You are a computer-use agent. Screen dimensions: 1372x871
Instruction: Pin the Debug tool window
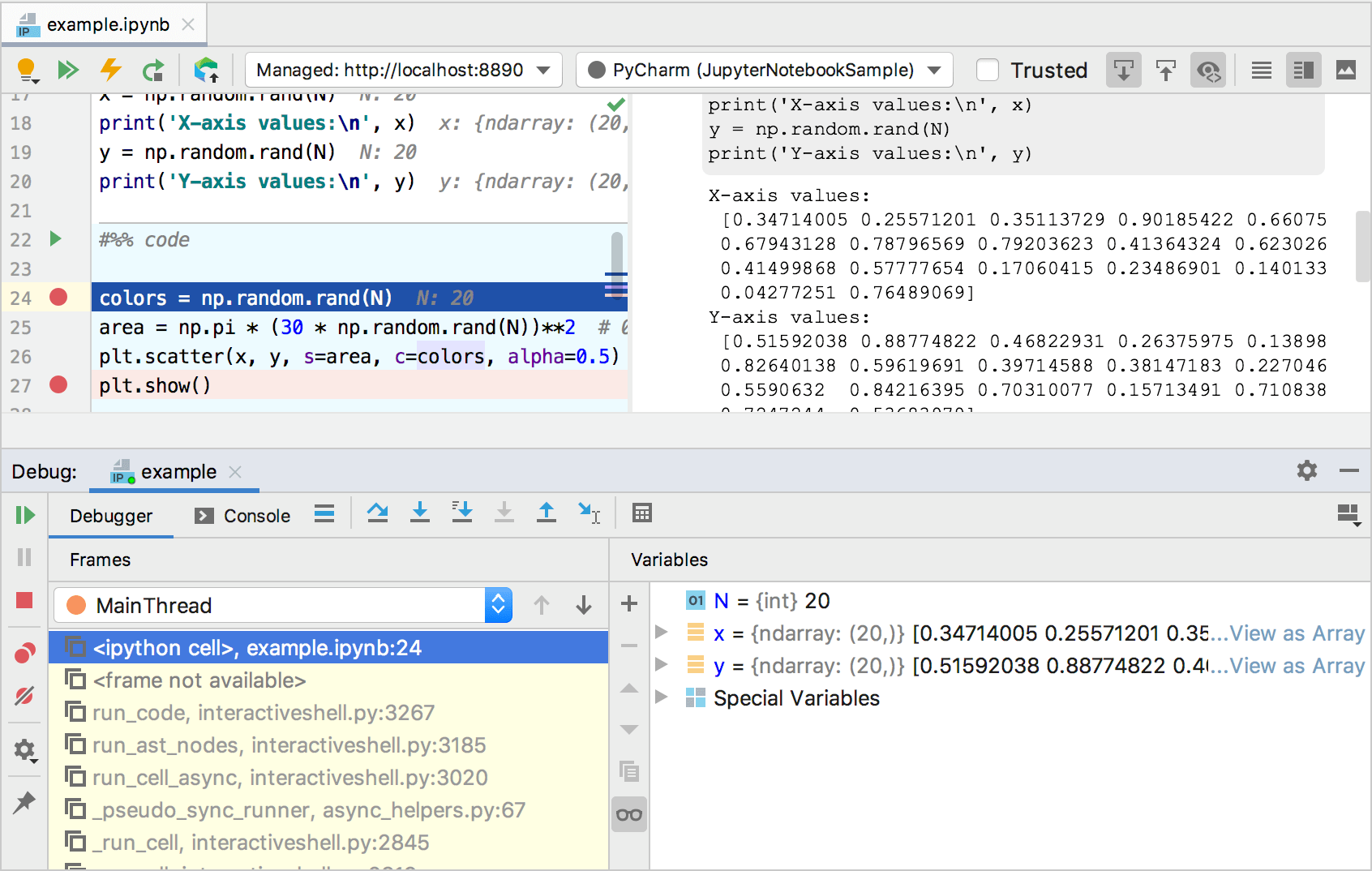point(24,802)
